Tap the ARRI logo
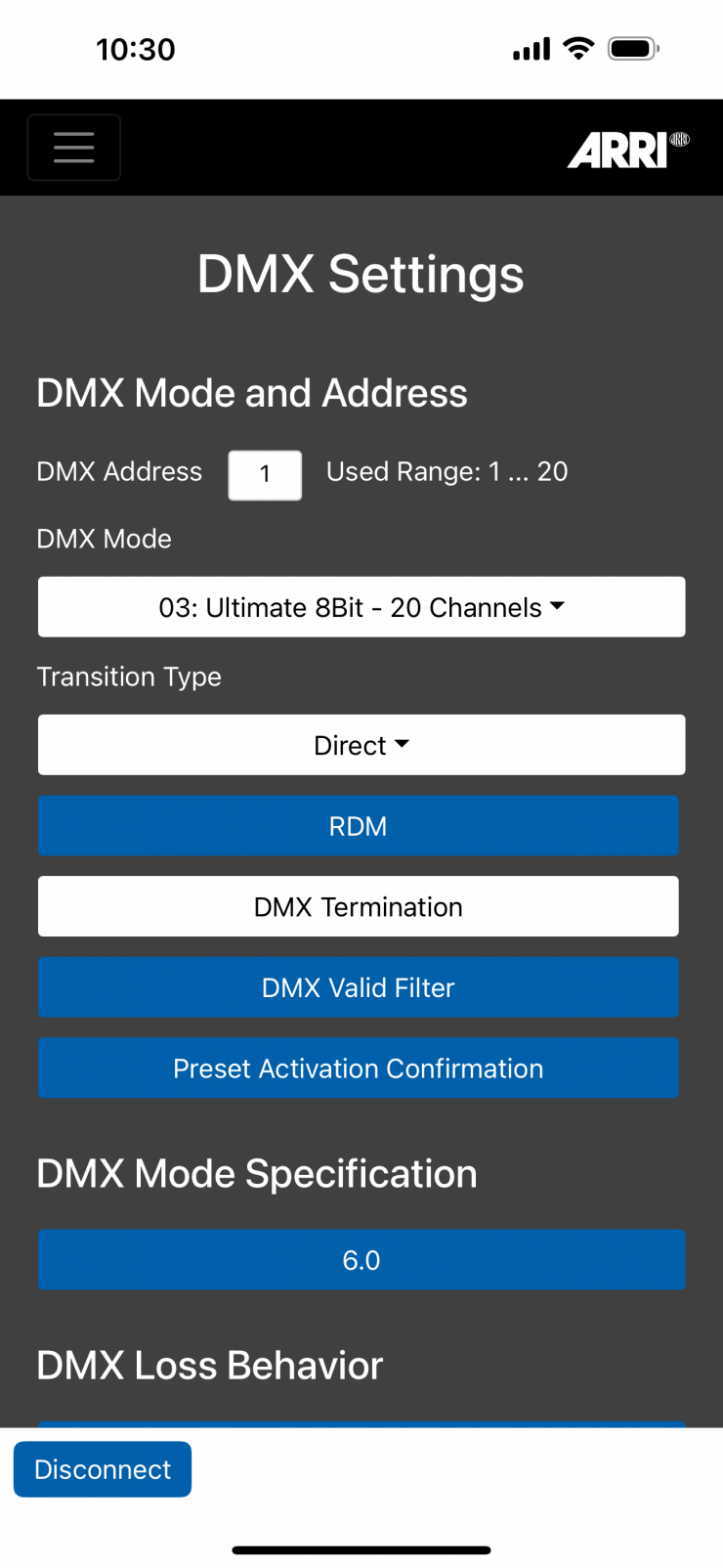723x1568 pixels. pos(627,151)
